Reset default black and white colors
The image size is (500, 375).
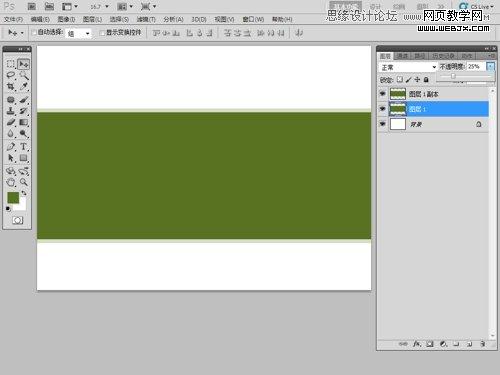(8, 209)
